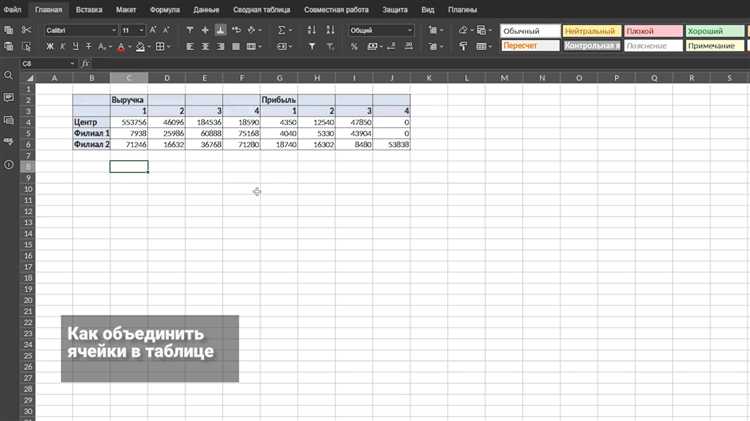The height and width of the screenshot is (421, 750).
Task: Open the font color red A picker
Action: coord(121,47)
